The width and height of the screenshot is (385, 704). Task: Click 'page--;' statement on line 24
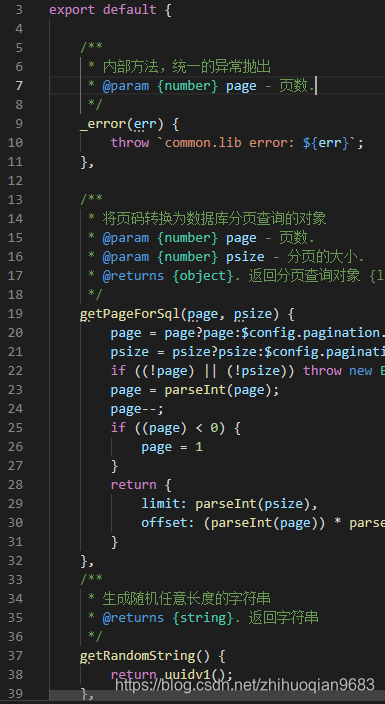(137, 409)
